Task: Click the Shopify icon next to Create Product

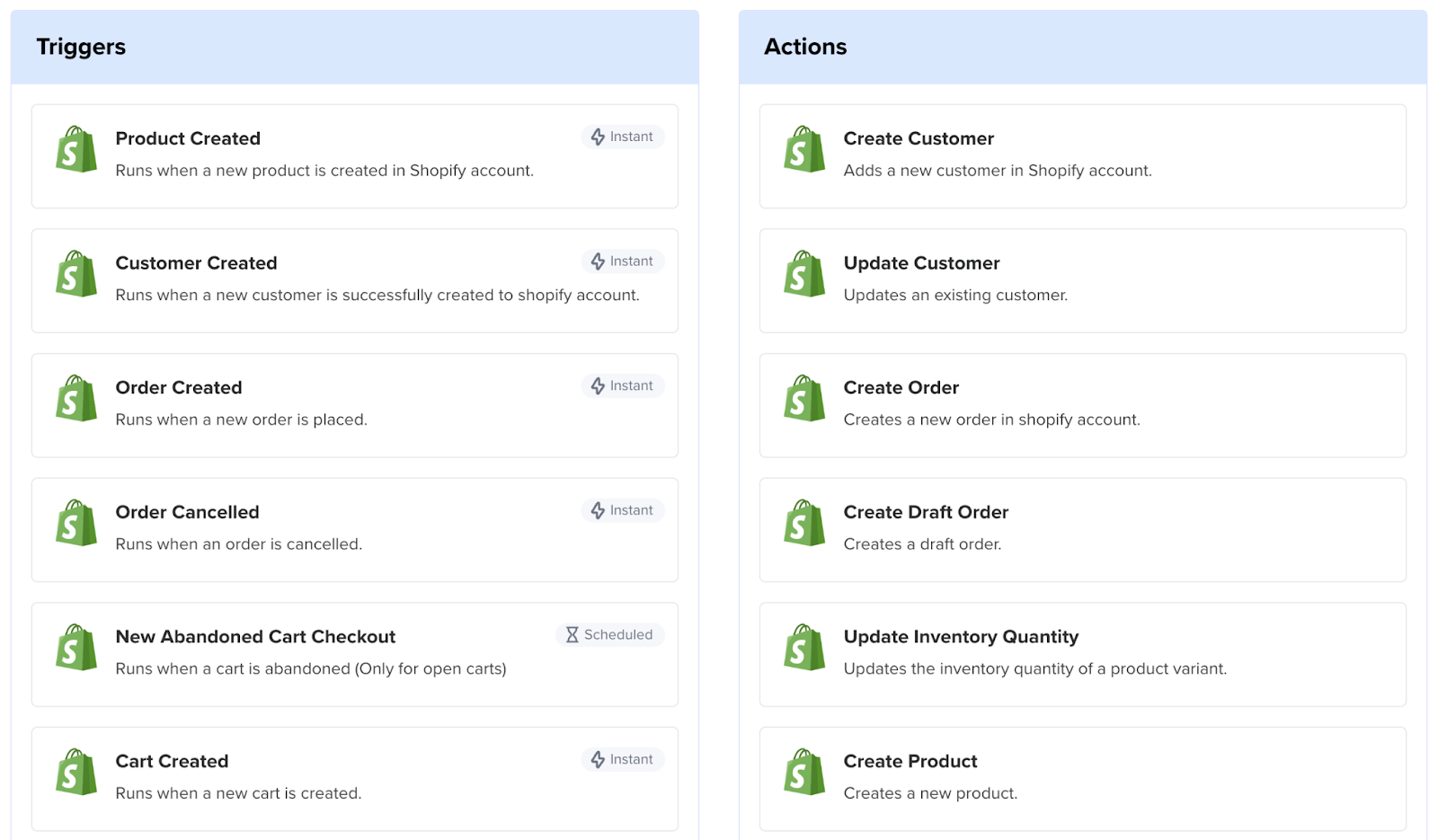Action: tap(804, 773)
